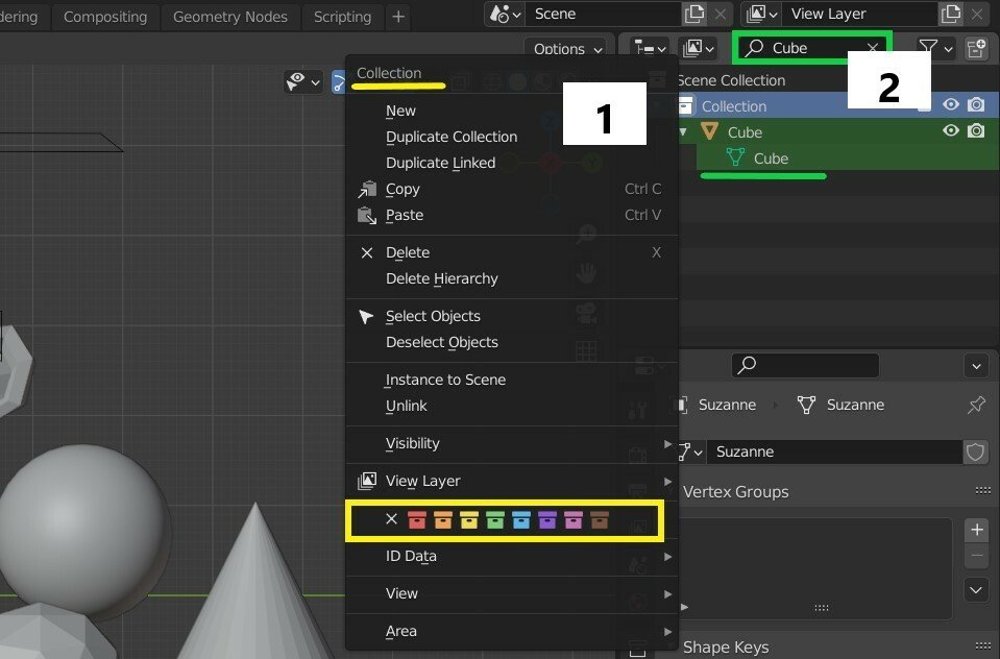Open the Options dropdown
The width and height of the screenshot is (1000, 659).
click(568, 49)
